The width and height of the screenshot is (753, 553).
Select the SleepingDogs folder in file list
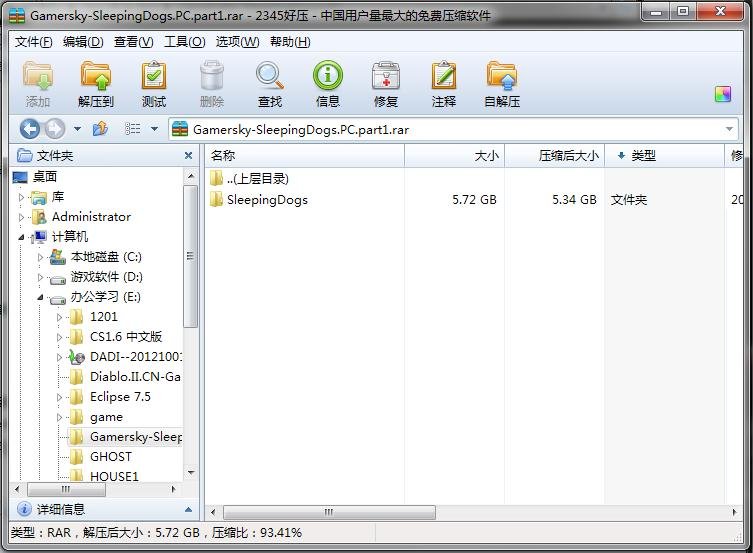pyautogui.click(x=267, y=200)
